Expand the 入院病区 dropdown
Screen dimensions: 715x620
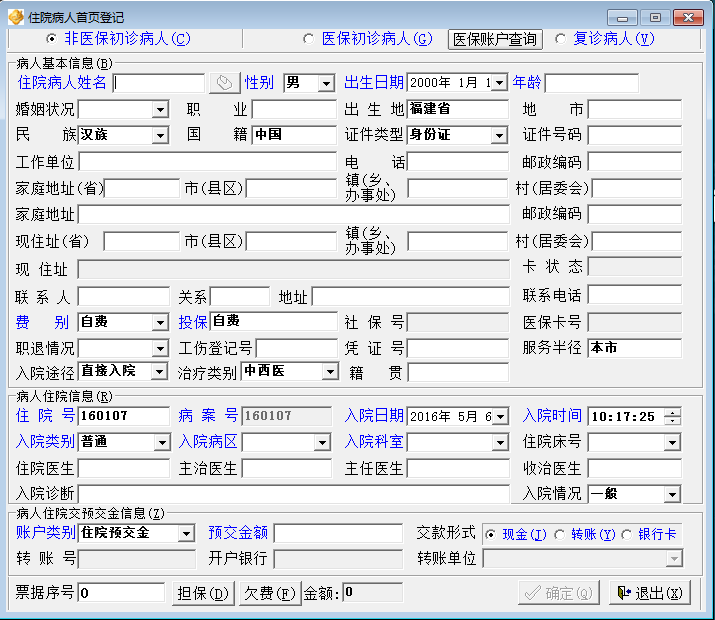[x=322, y=443]
